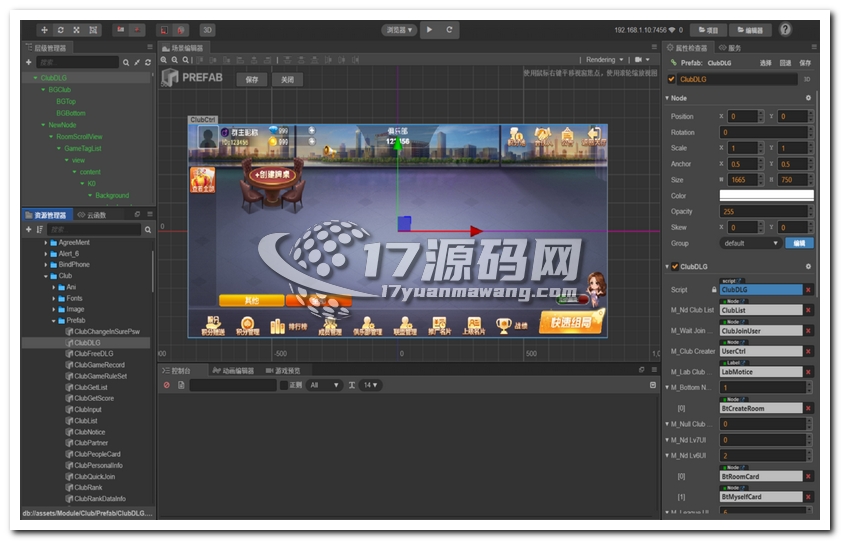Open the Group default dropdown
The height and width of the screenshot is (541, 841).
[x=750, y=243]
